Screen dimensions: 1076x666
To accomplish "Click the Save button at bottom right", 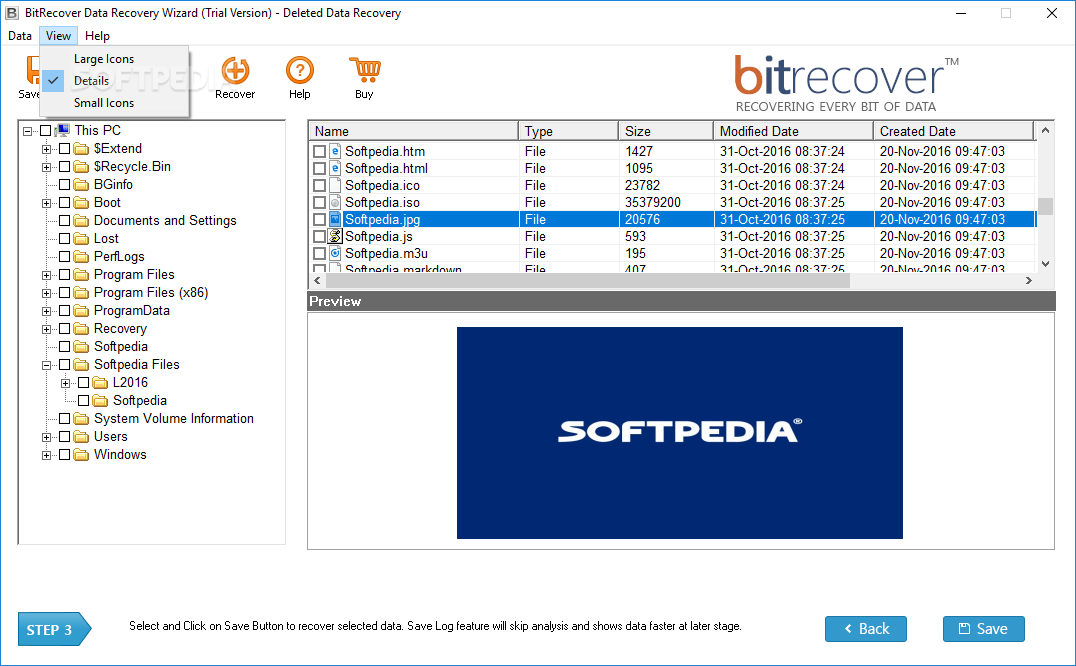I will point(983,629).
